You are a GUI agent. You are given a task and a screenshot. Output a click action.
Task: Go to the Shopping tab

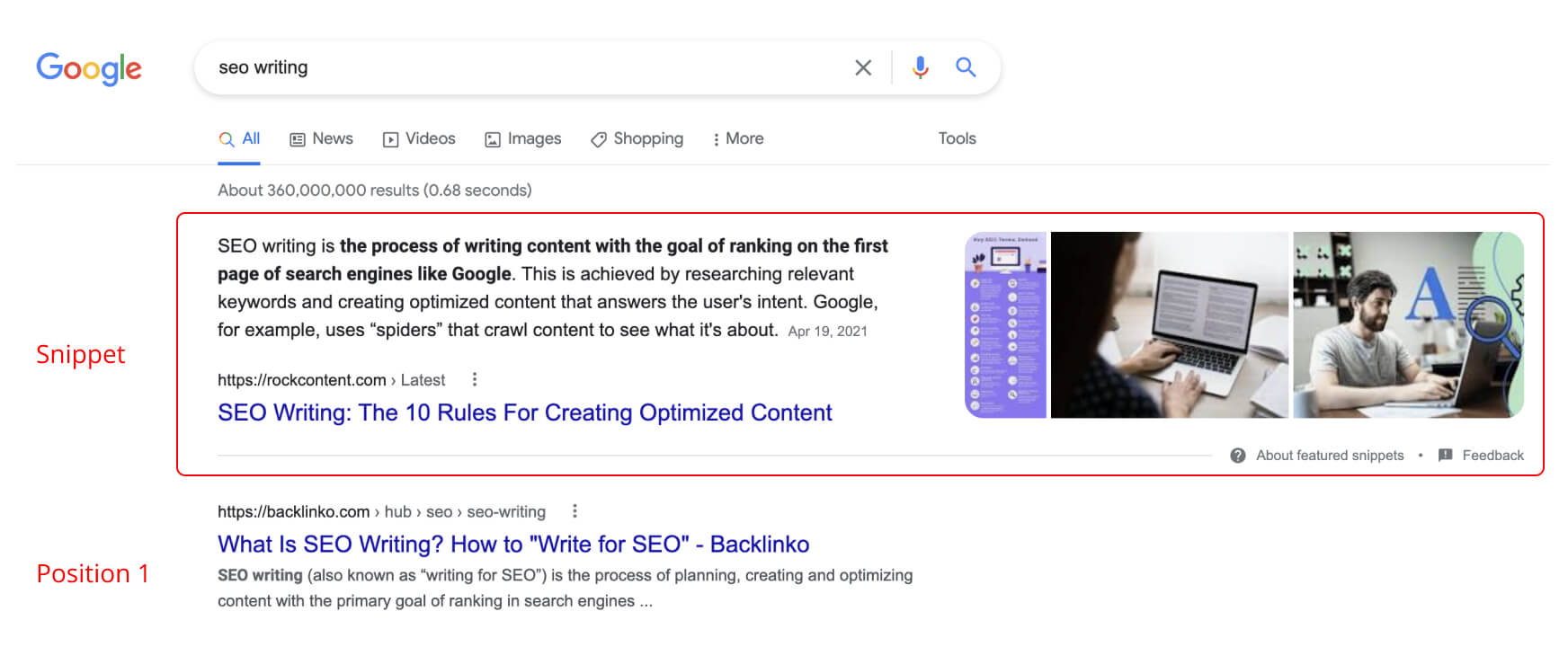[637, 139]
